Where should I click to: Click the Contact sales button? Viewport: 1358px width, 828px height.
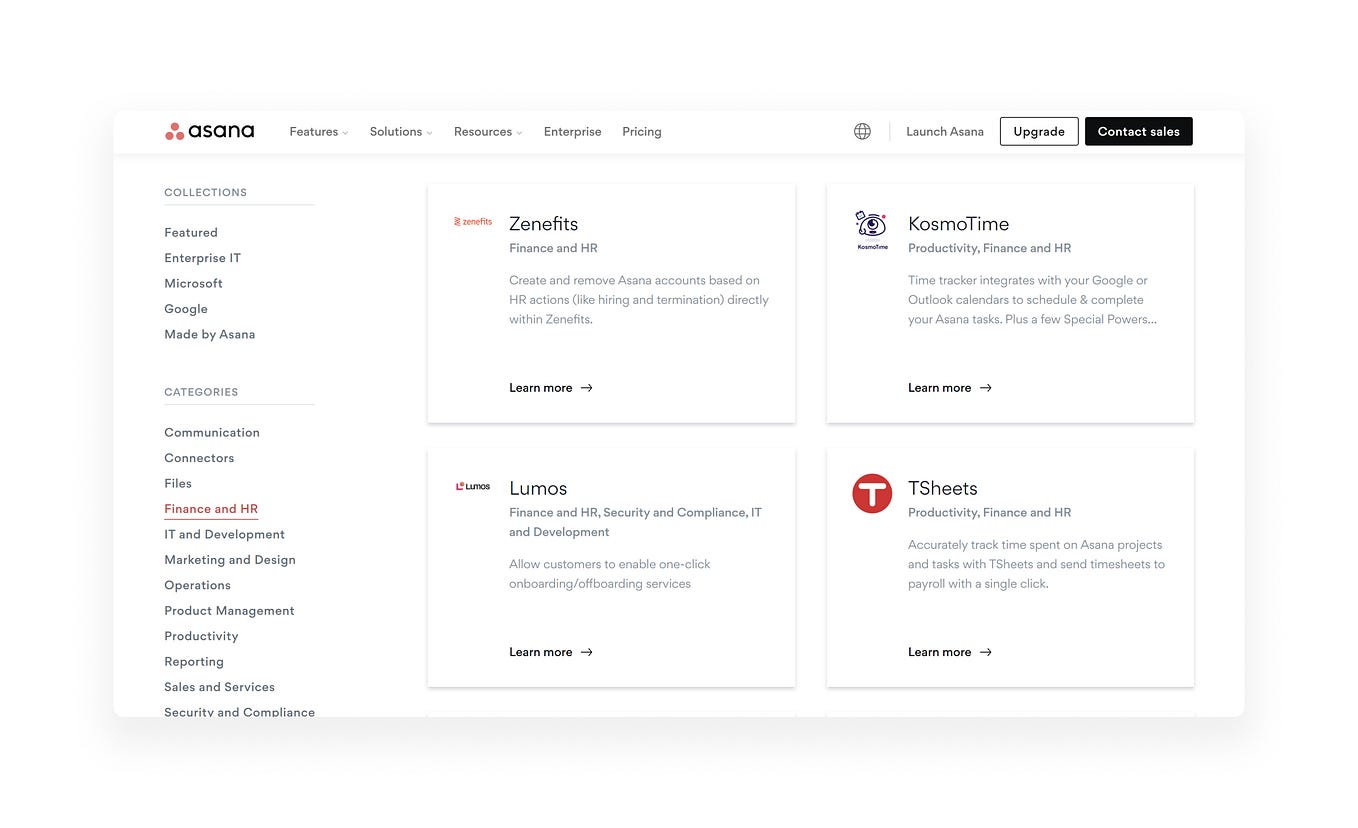[1138, 131]
